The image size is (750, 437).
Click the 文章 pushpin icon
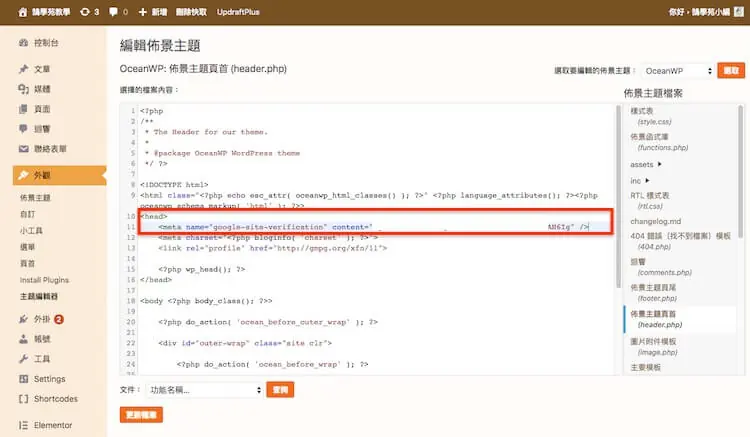(x=23, y=69)
